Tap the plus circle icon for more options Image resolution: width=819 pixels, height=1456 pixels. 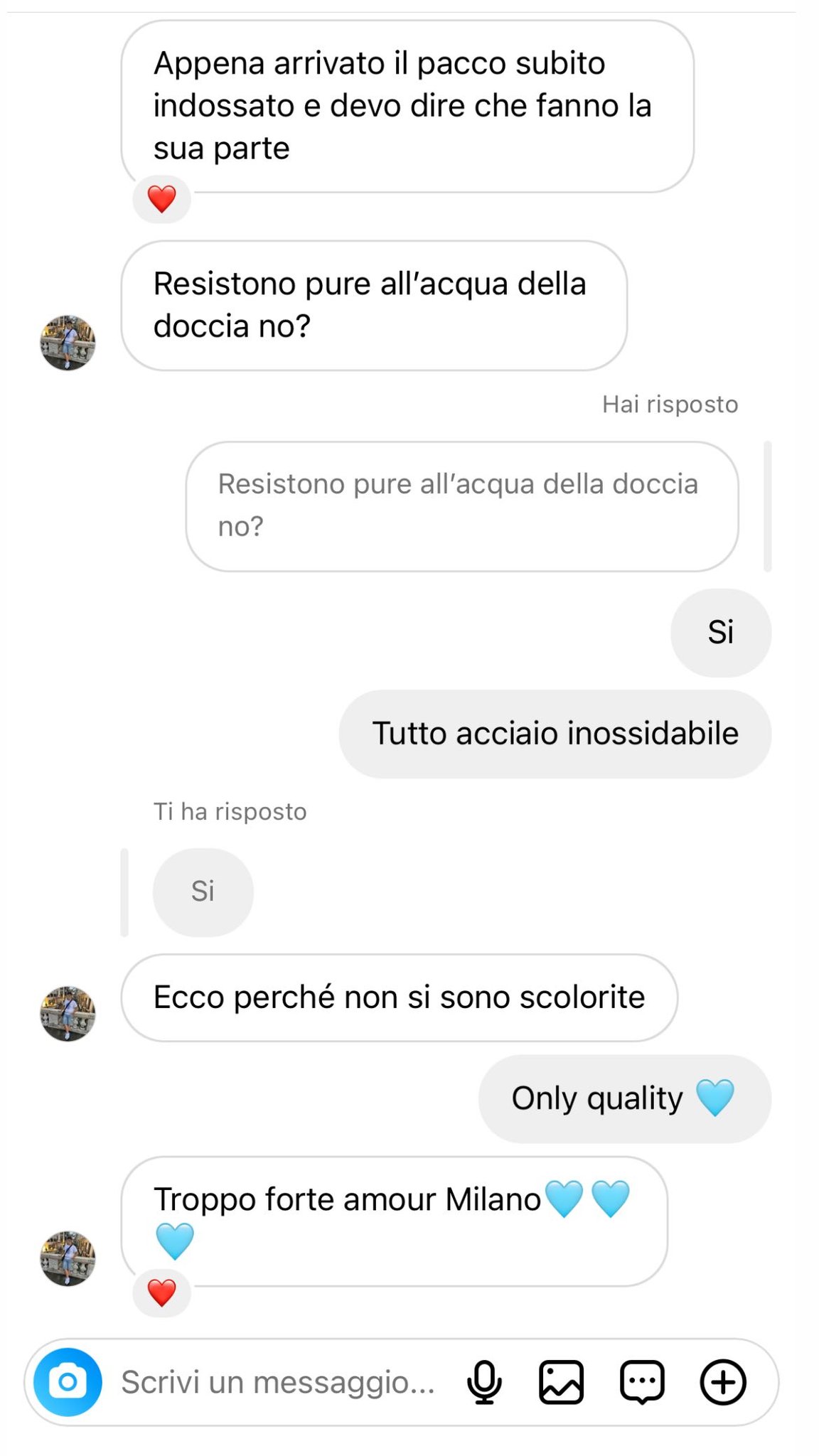tap(723, 1382)
